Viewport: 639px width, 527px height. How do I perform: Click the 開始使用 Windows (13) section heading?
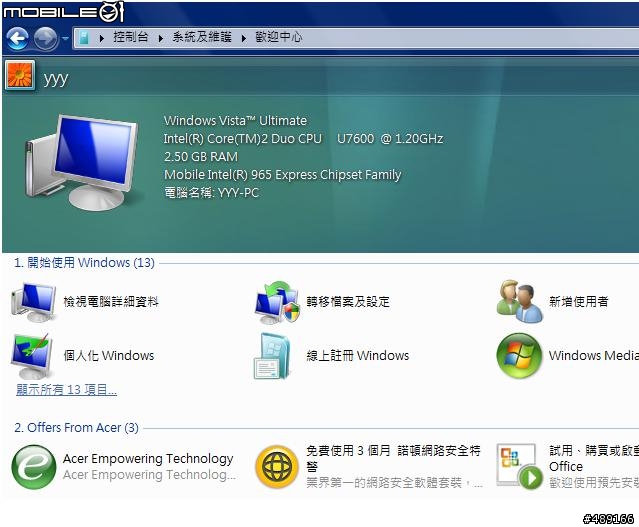tap(84, 262)
